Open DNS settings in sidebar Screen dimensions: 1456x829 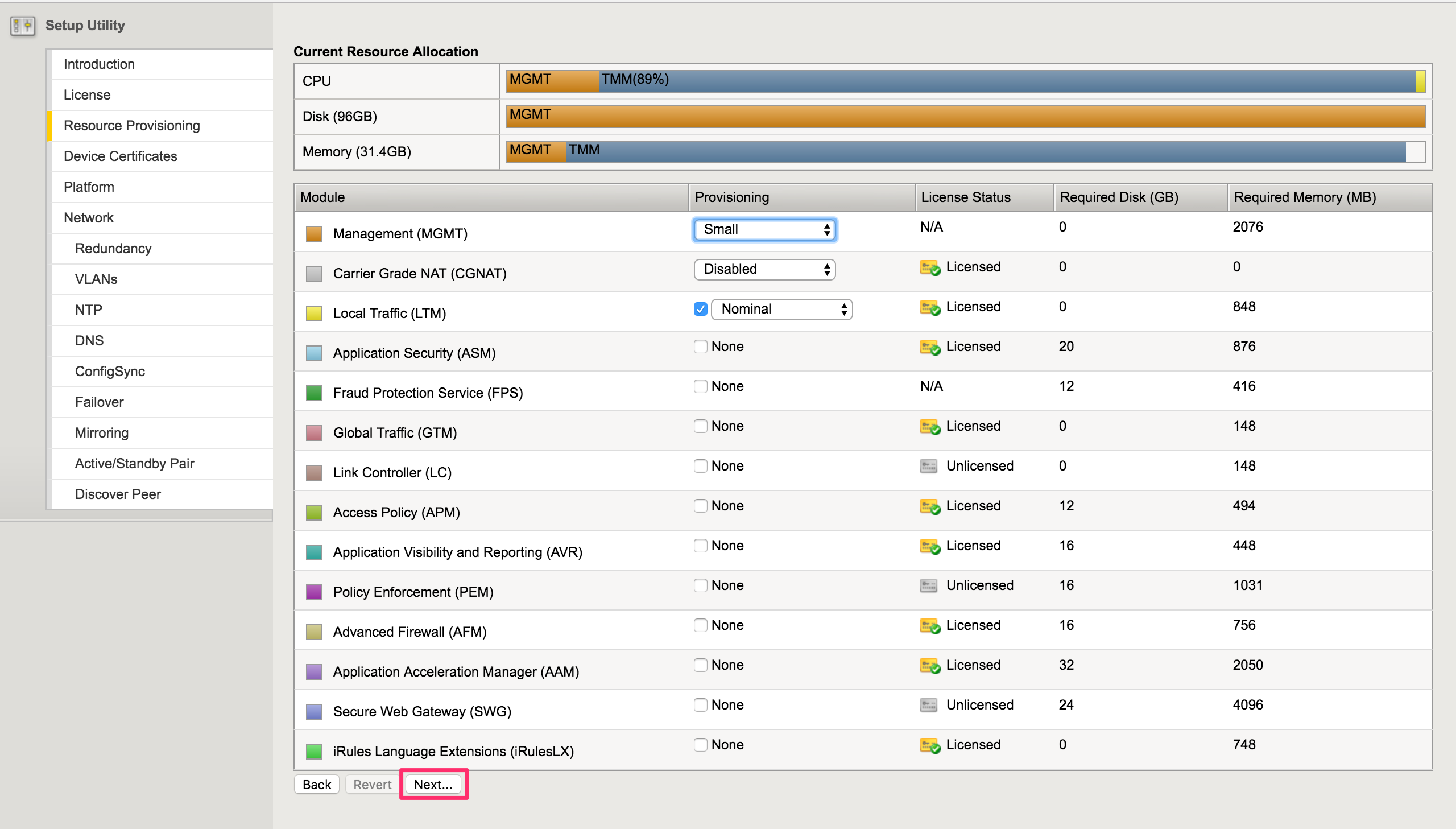click(162, 341)
